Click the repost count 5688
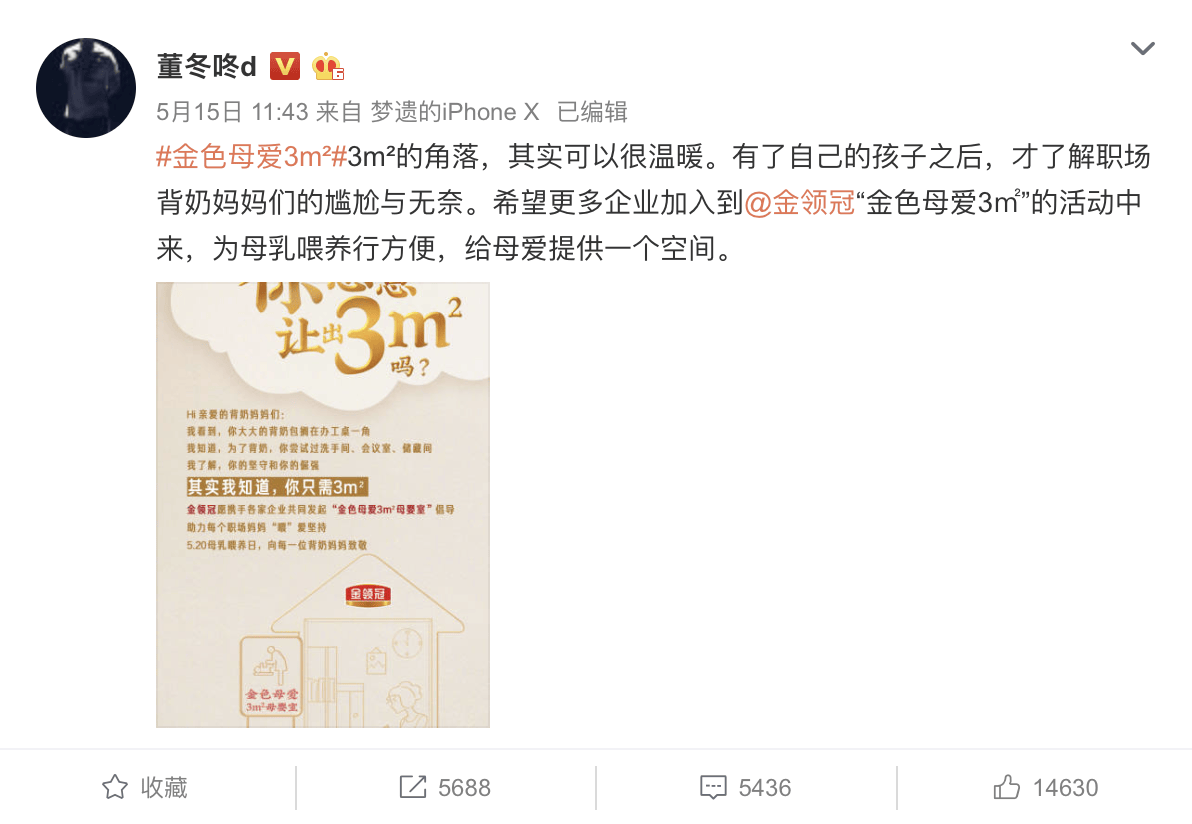Image resolution: width=1192 pixels, height=824 pixels. click(464, 788)
